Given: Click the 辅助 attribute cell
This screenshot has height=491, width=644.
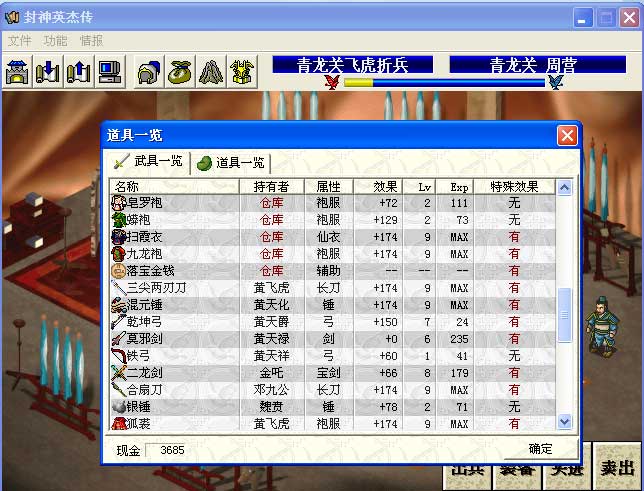Looking at the screenshot, I should click(x=329, y=271).
